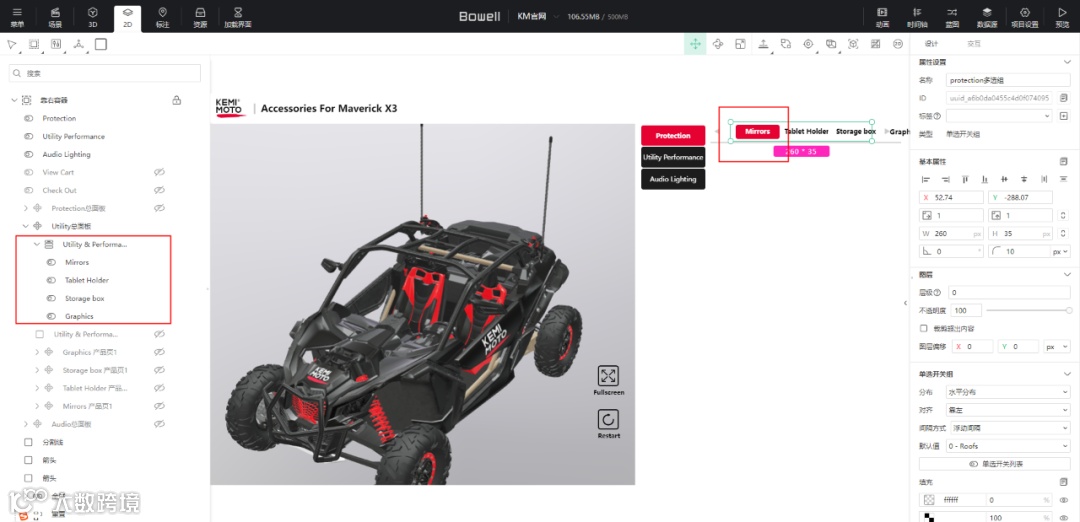Open the 分布 distribution dropdown
The width and height of the screenshot is (1080, 522).
click(x=1008, y=392)
